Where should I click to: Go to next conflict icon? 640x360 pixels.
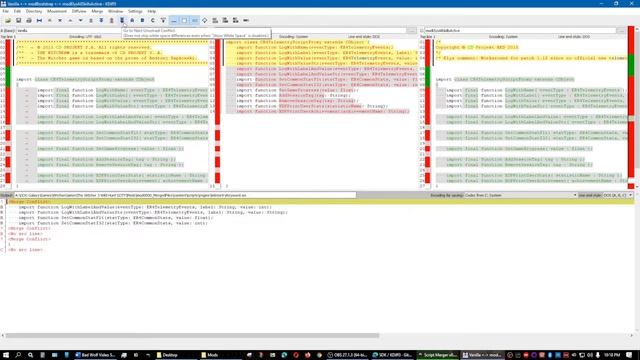click(101, 20)
